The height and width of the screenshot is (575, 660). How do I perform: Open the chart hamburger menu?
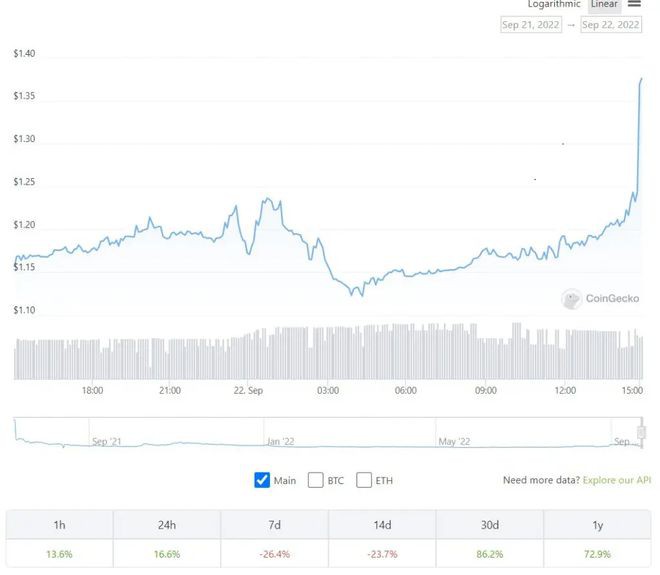coord(634,4)
